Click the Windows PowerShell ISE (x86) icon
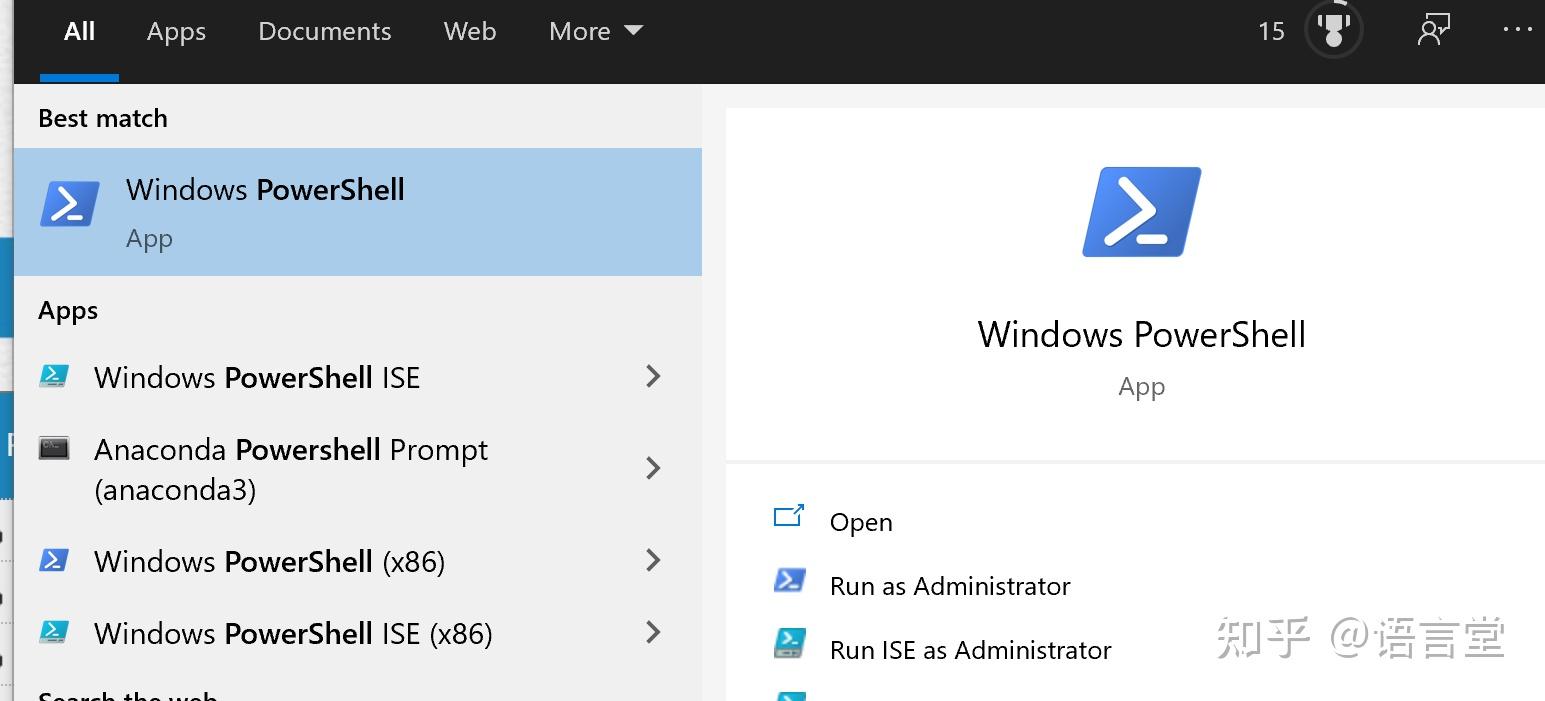 54,632
